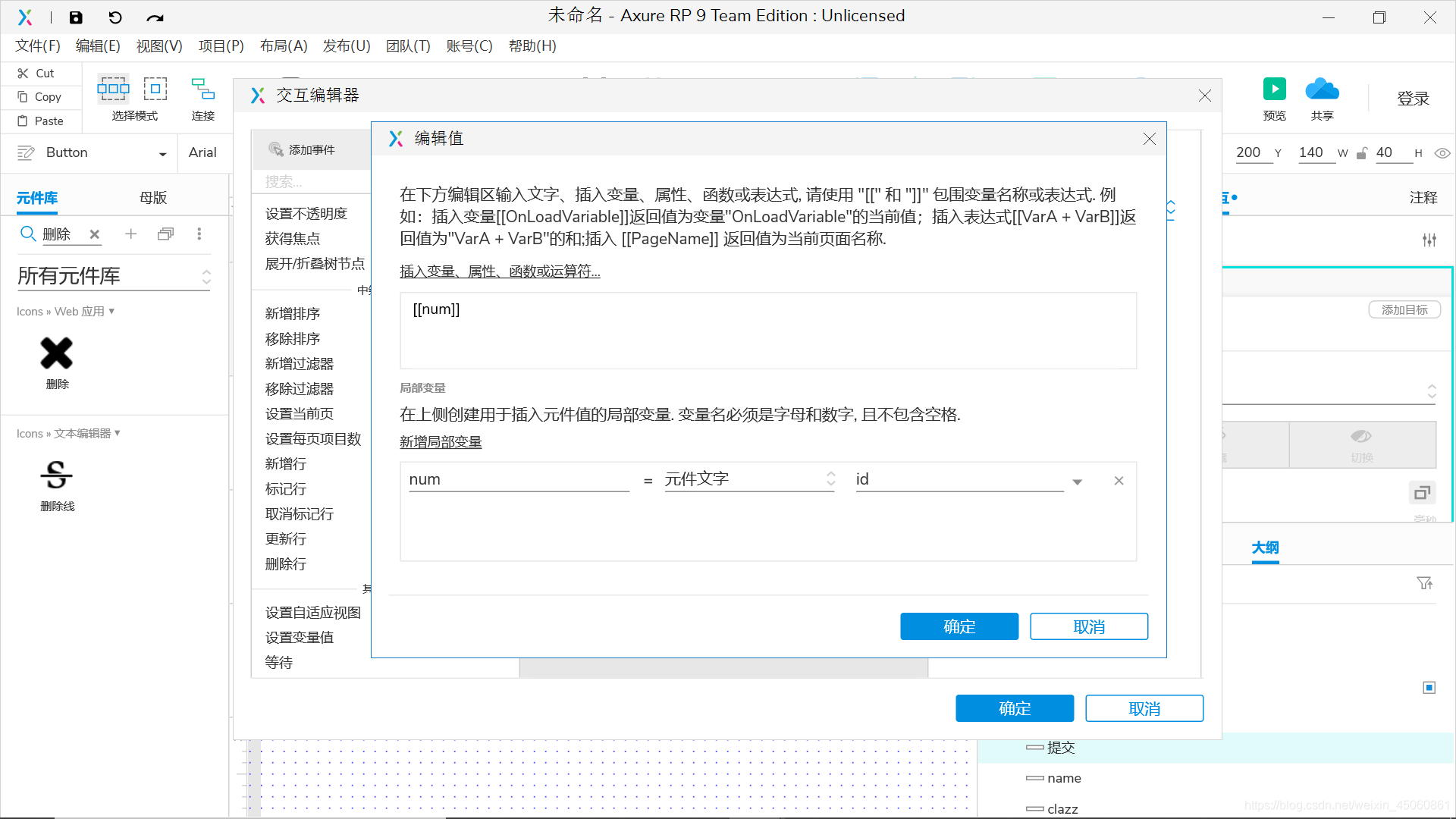This screenshot has width=1456, height=819.
Task: Click the Undo arrow icon
Action: click(115, 17)
